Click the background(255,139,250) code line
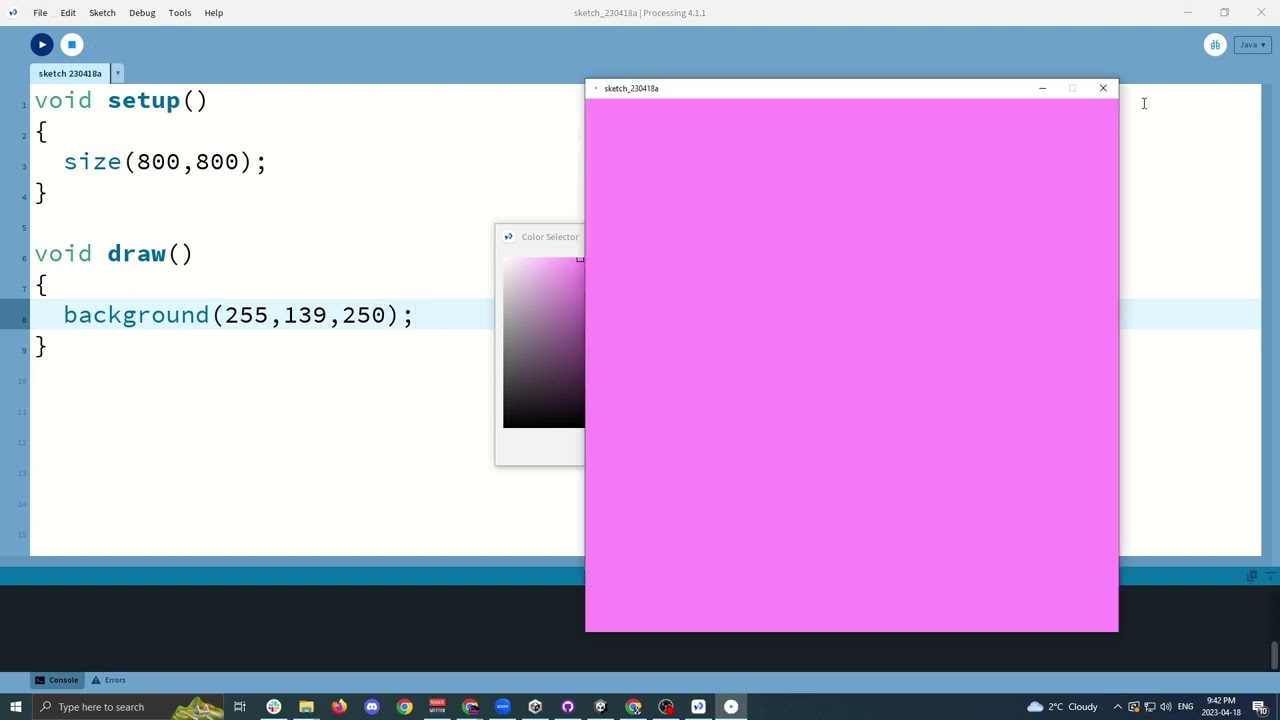Image resolution: width=1280 pixels, height=720 pixels. point(238,315)
